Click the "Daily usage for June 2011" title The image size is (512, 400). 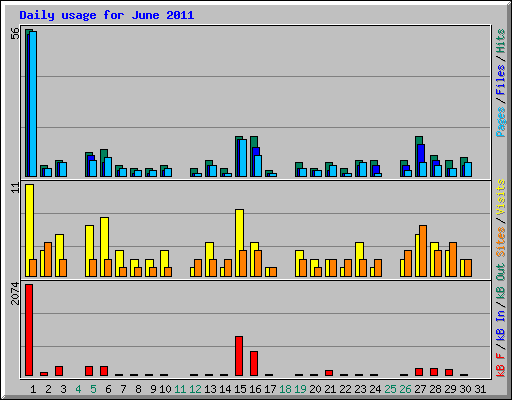click(x=106, y=15)
